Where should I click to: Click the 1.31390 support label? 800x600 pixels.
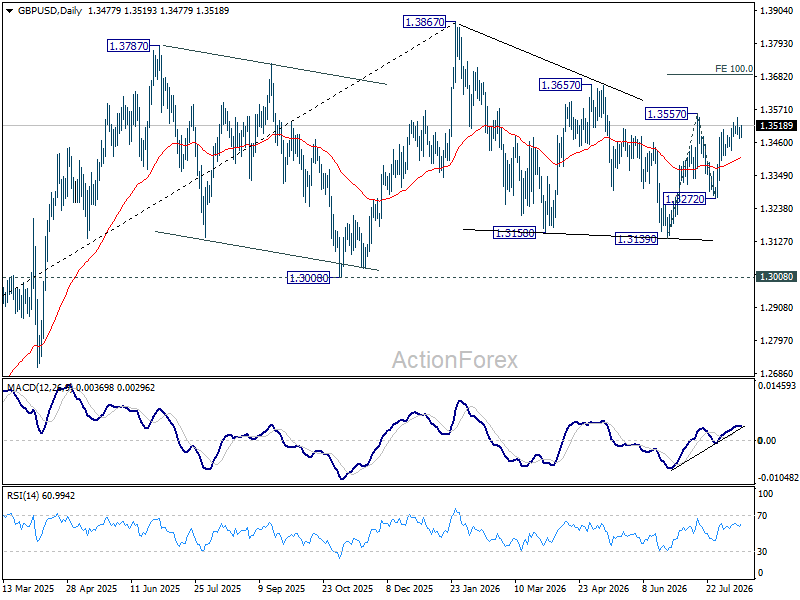636,239
